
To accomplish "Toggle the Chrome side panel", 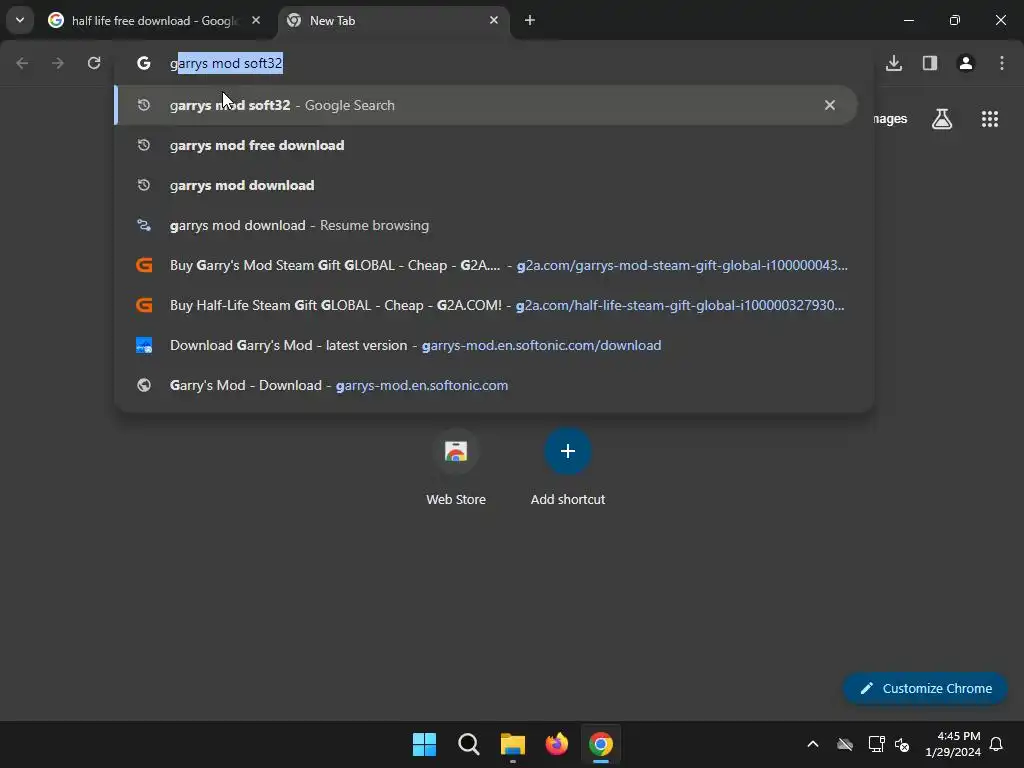I will pyautogui.click(x=930, y=63).
